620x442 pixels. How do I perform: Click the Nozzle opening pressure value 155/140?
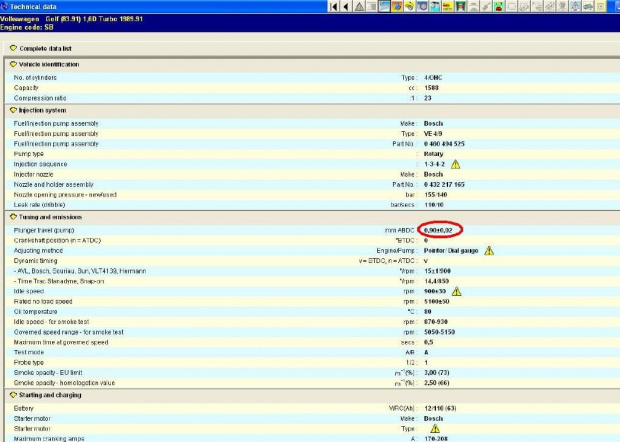[x=435, y=195]
